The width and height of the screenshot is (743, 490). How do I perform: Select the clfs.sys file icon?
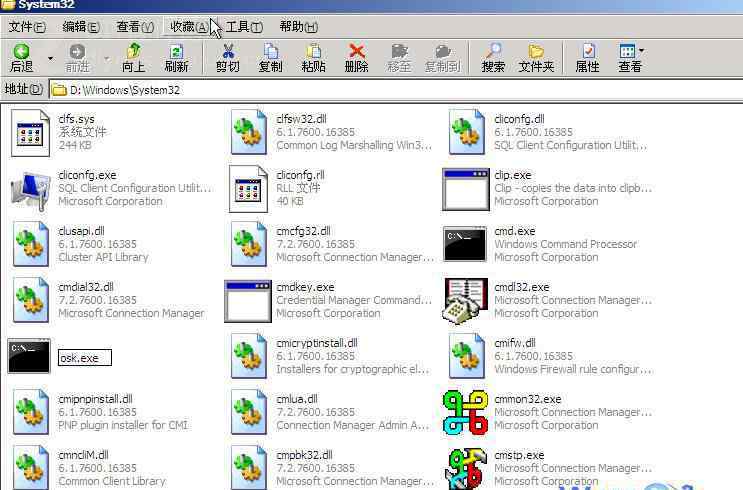point(30,133)
